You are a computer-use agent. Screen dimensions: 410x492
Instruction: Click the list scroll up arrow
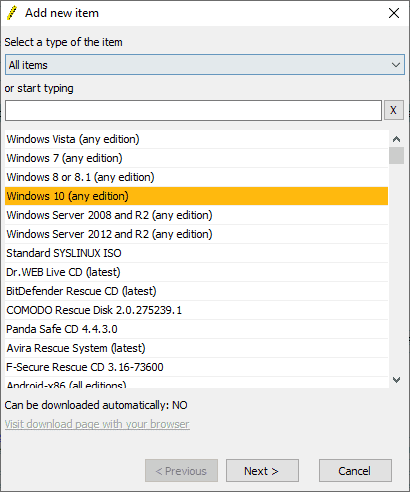pyautogui.click(x=396, y=139)
